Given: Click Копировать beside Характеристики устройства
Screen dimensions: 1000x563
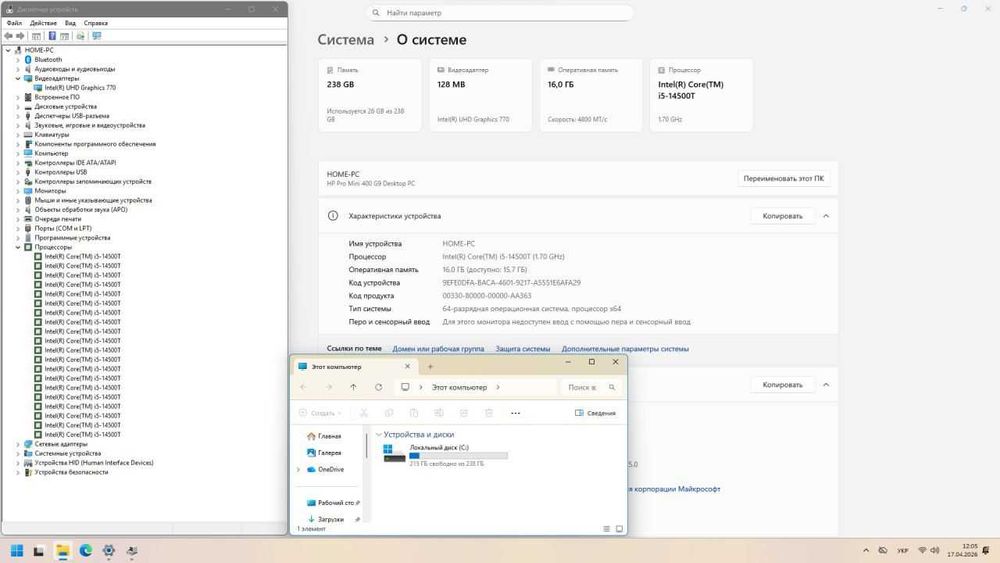Looking at the screenshot, I should click(783, 216).
